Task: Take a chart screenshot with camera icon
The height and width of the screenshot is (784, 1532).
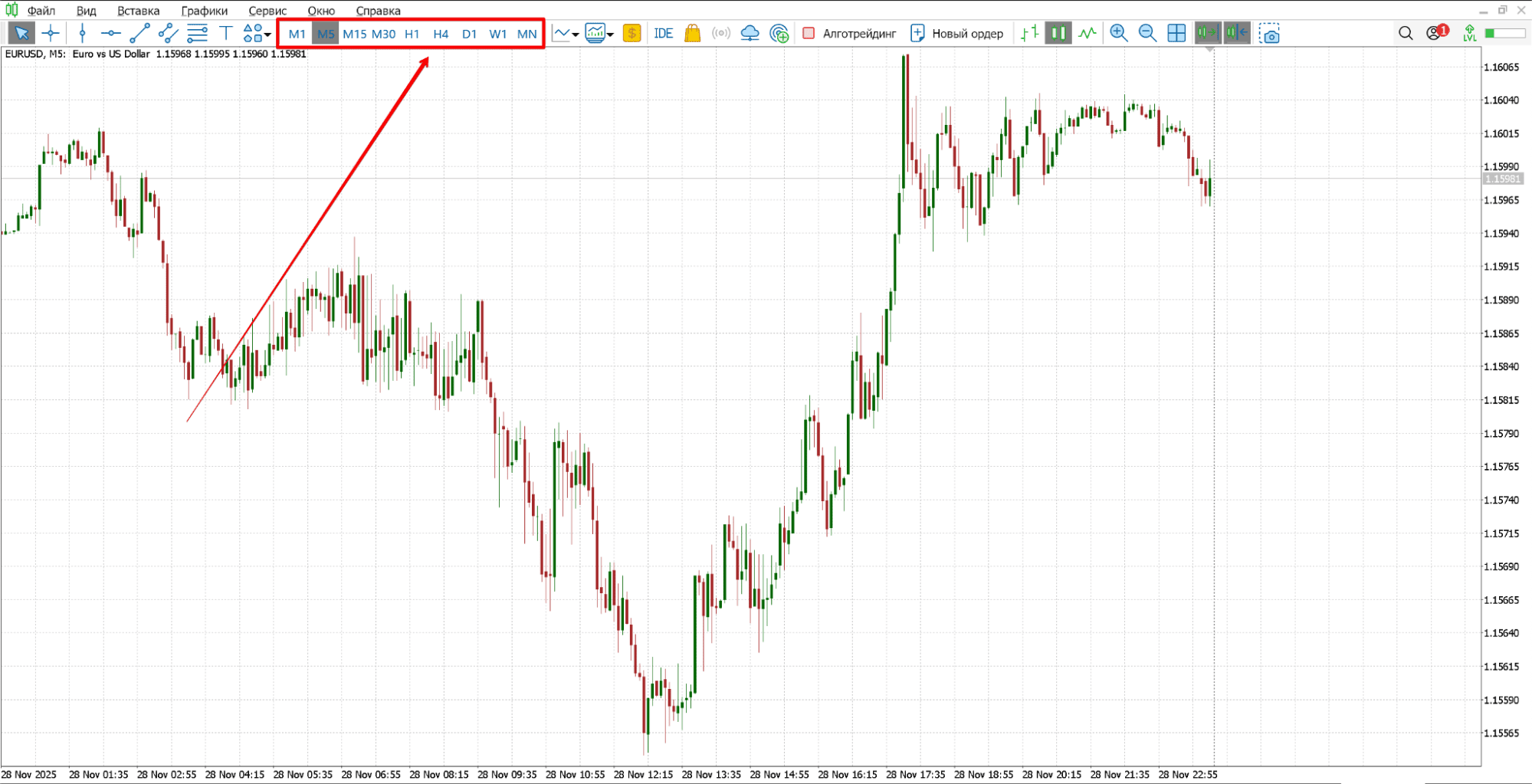Action: click(1270, 34)
